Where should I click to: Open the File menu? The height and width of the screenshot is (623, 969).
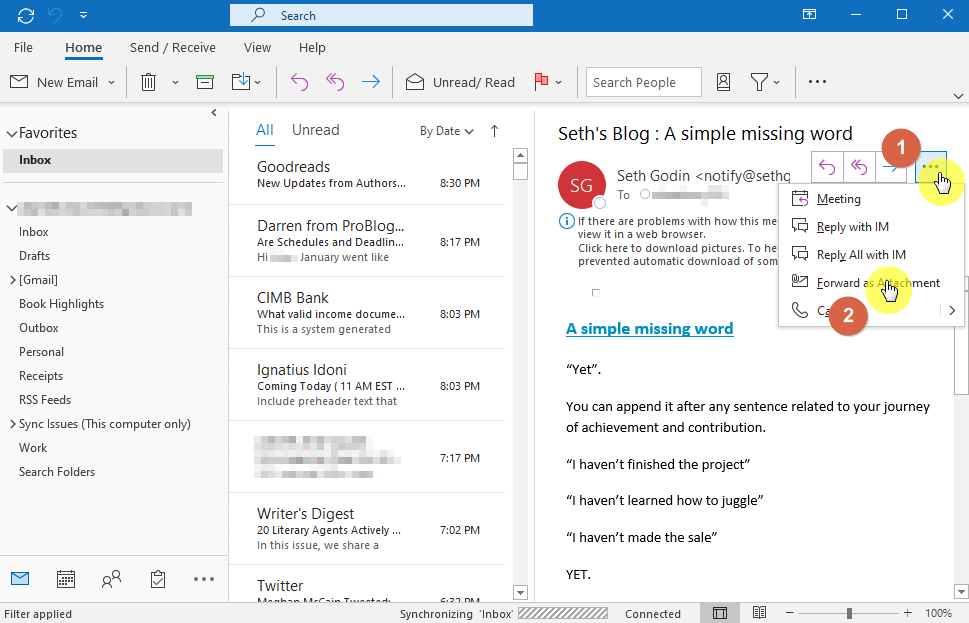(x=23, y=48)
